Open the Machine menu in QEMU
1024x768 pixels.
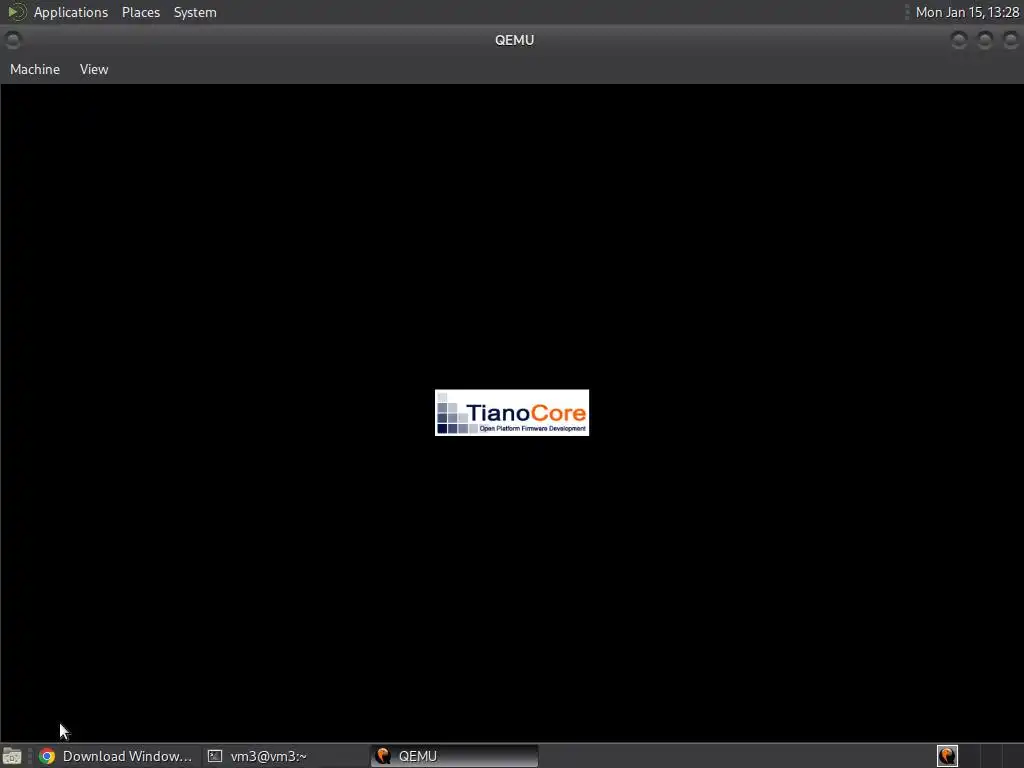[x=35, y=69]
